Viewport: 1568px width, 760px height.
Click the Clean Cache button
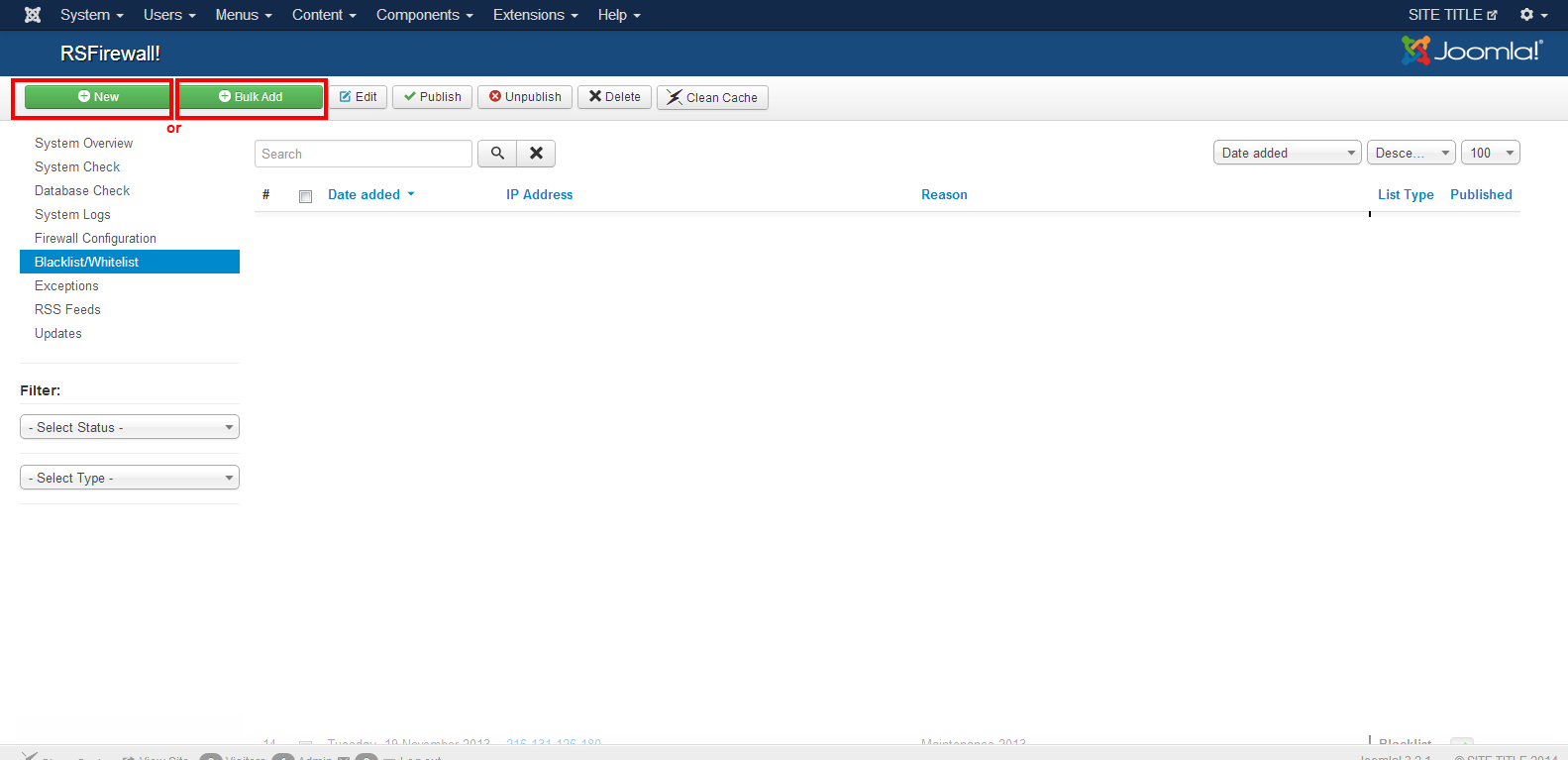(712, 97)
